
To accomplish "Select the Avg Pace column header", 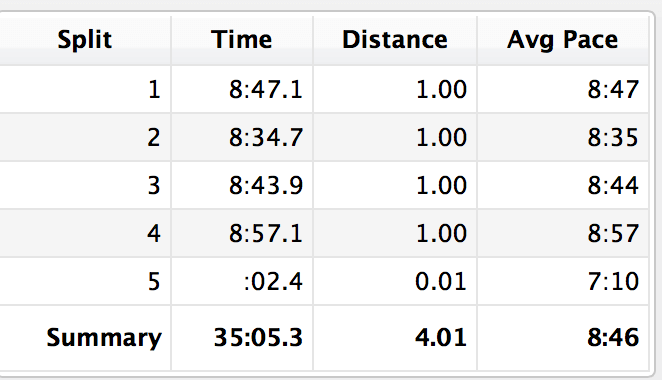I will (x=563, y=41).
